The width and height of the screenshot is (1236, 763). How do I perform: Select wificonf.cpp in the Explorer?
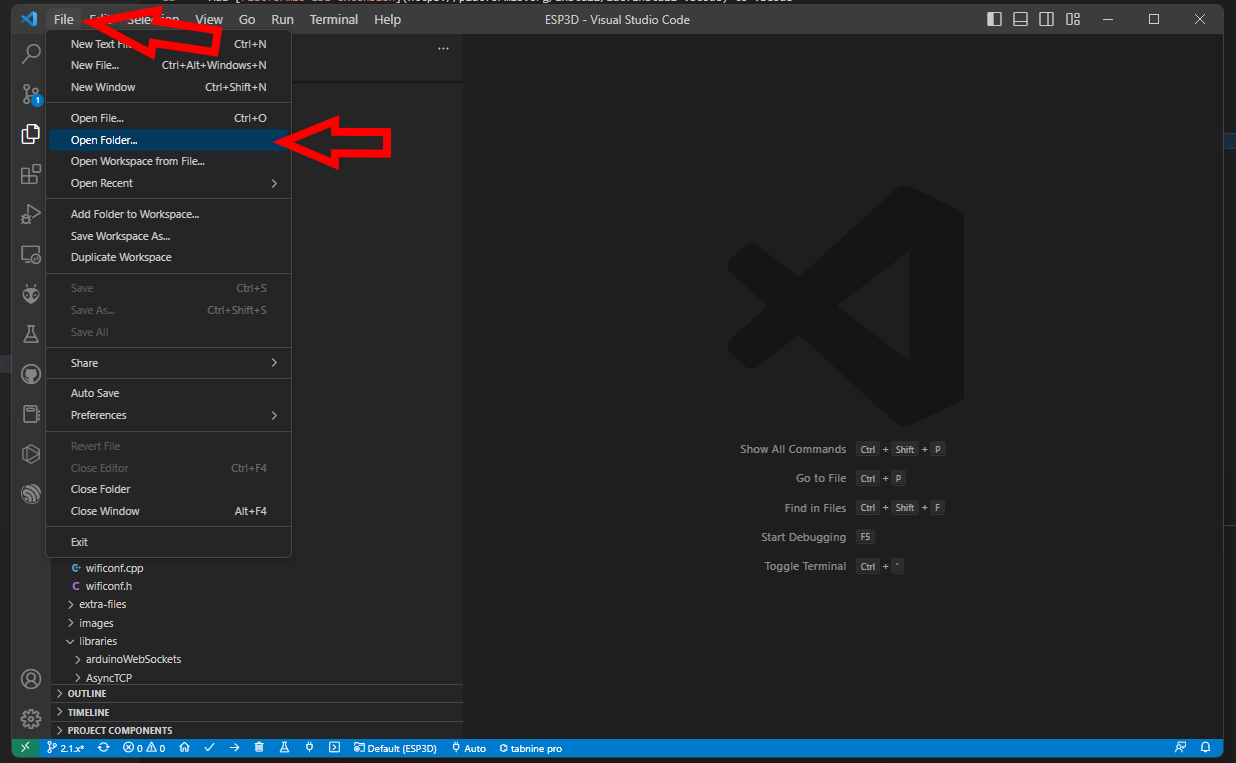click(x=113, y=567)
